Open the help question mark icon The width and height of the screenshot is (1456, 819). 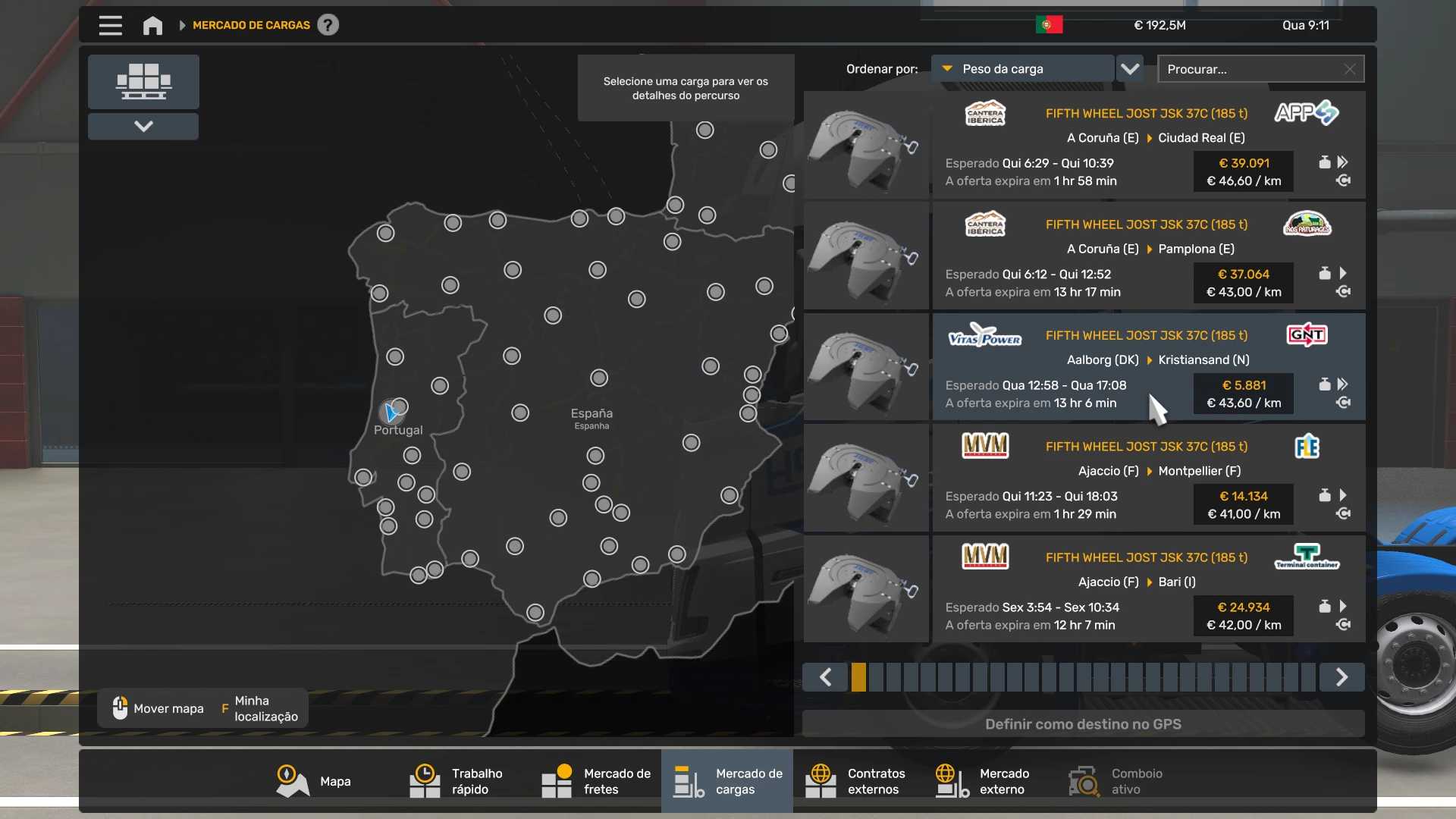(x=328, y=25)
